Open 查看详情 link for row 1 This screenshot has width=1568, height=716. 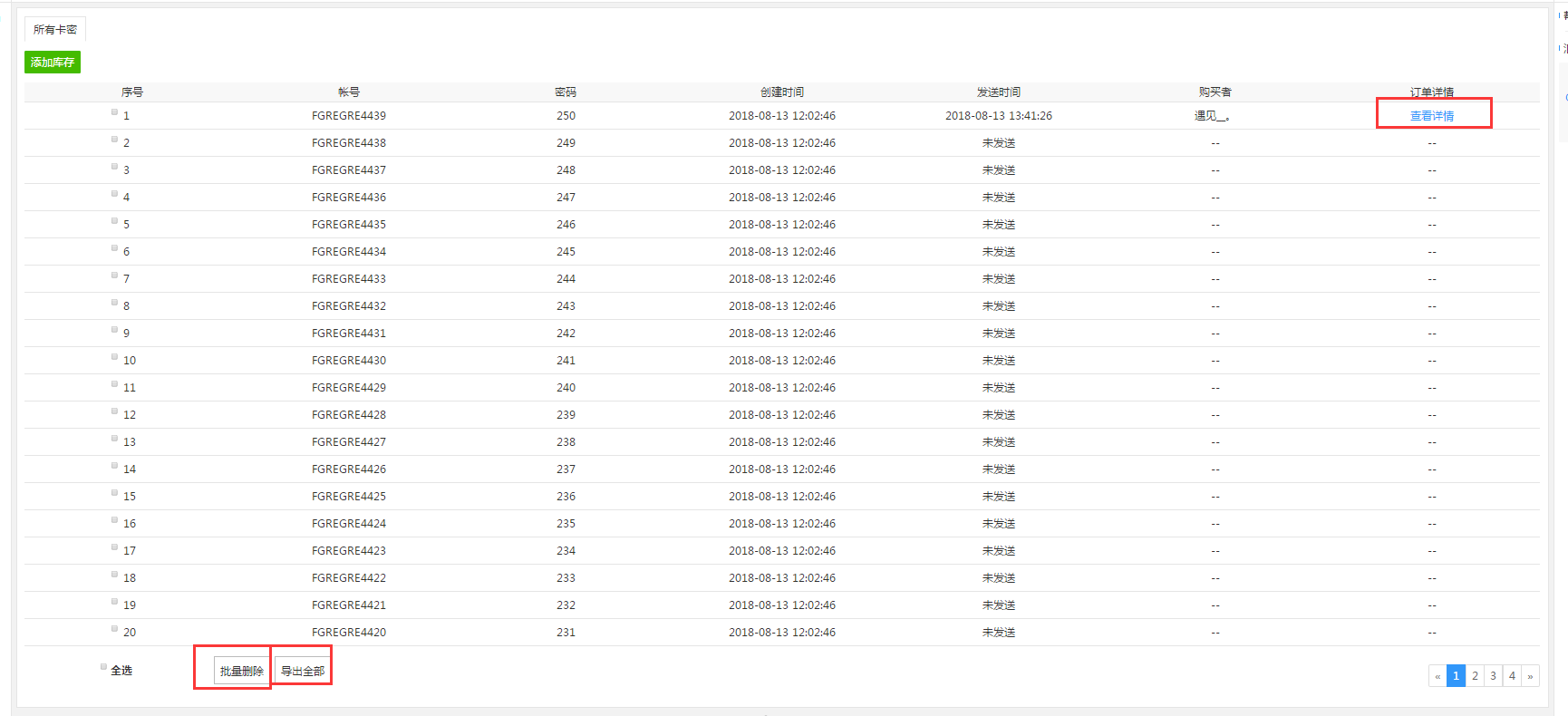[x=1431, y=116]
